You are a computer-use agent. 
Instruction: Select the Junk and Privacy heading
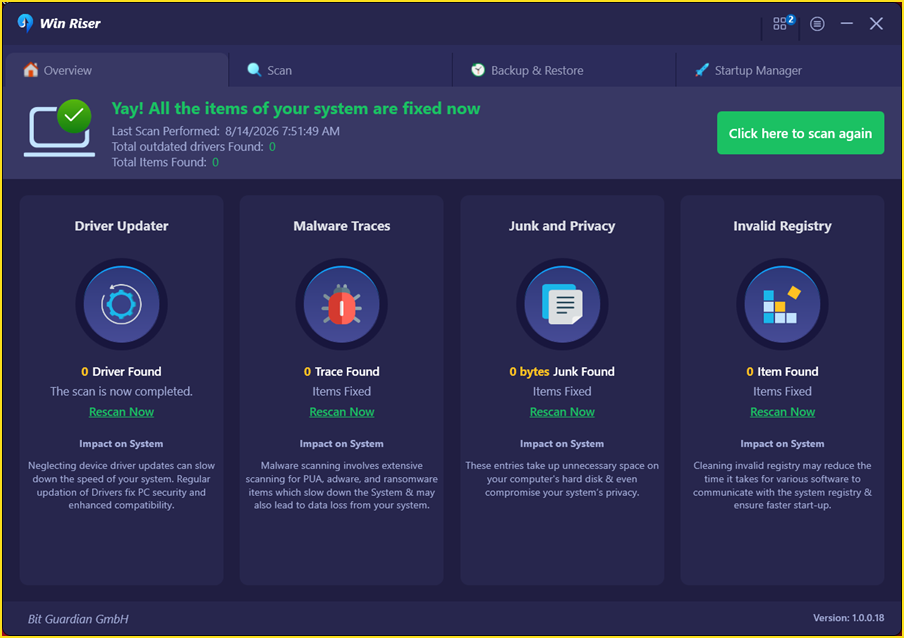click(562, 226)
